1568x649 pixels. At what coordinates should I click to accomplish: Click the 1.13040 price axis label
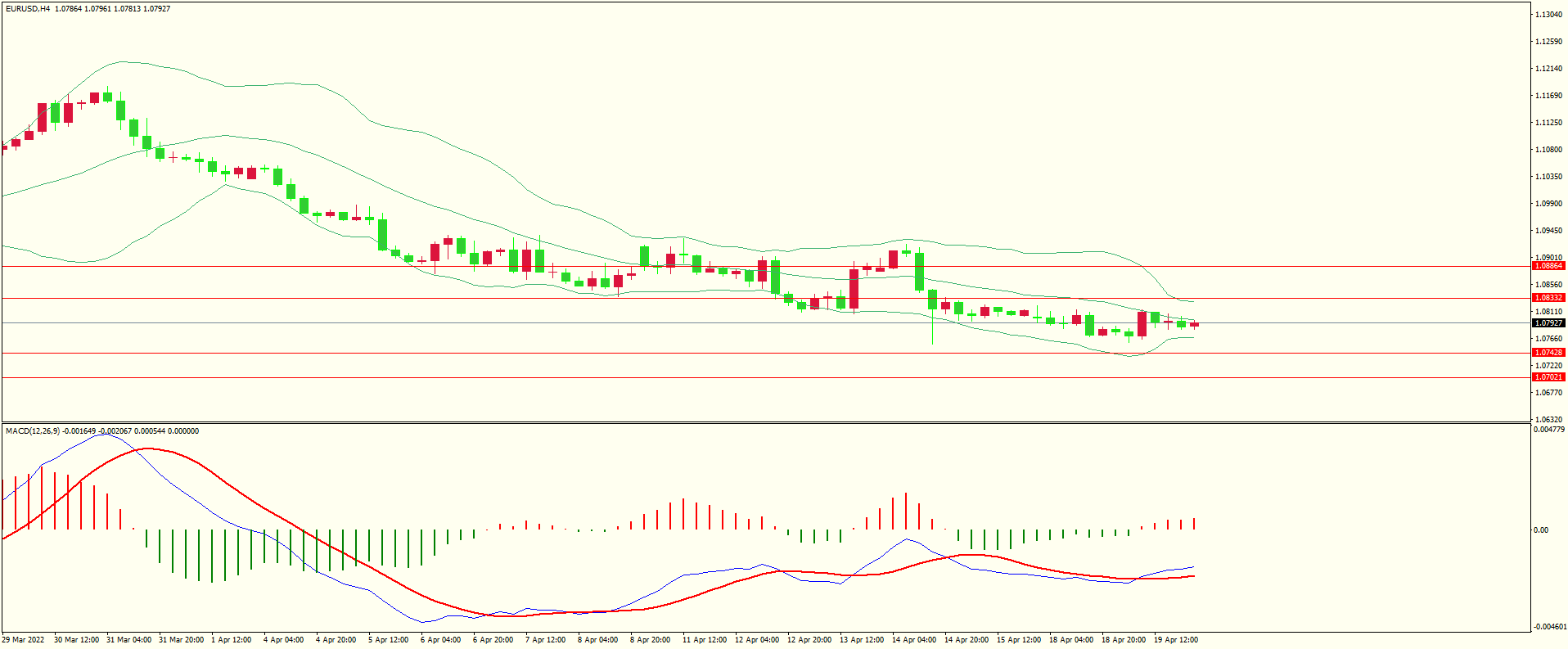pos(1549,15)
